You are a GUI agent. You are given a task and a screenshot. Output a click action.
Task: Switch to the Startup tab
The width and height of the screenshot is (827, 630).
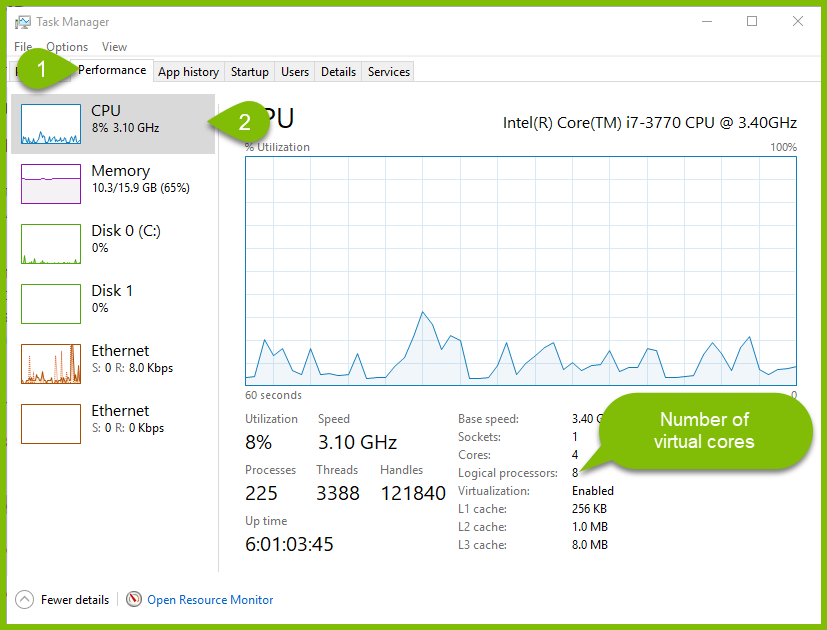tap(249, 72)
